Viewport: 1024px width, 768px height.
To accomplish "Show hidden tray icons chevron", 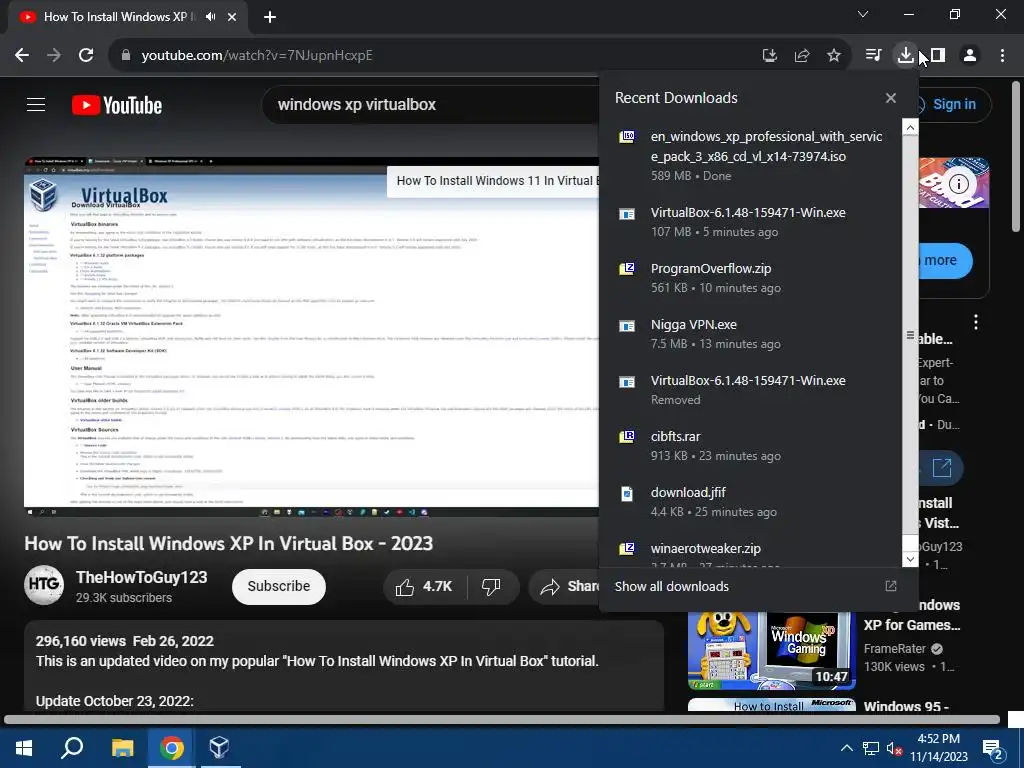I will click(846, 748).
